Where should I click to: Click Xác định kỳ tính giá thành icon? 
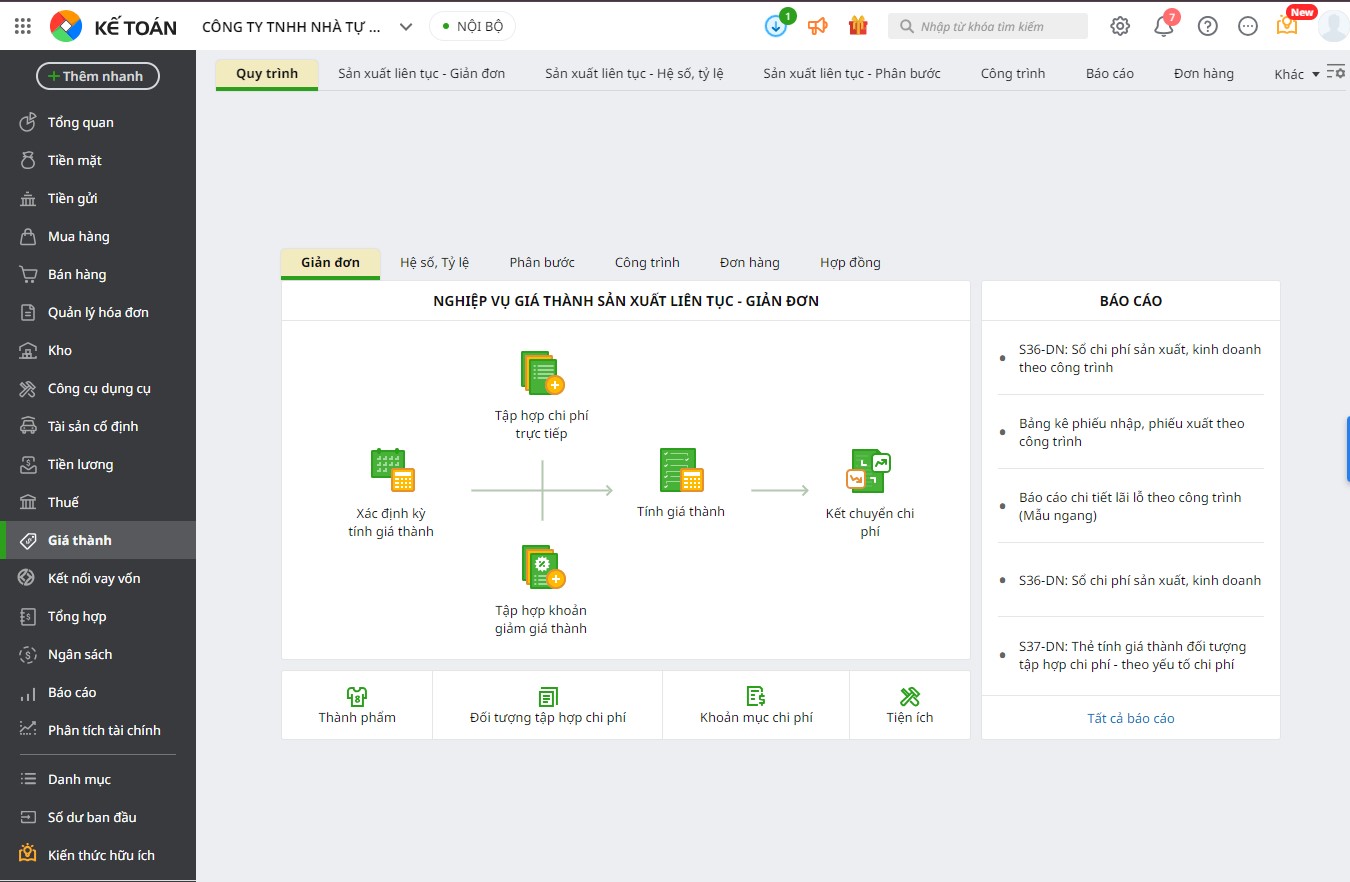393,470
